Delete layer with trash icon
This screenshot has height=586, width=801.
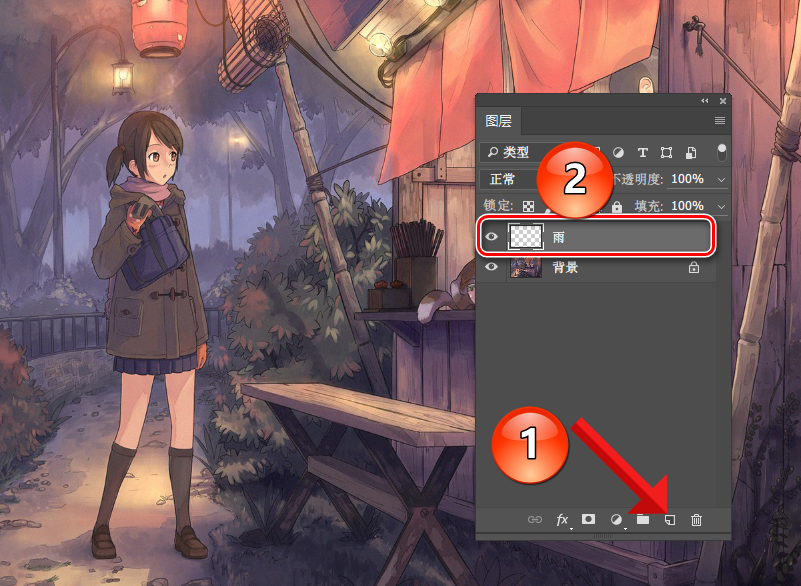[x=696, y=520]
